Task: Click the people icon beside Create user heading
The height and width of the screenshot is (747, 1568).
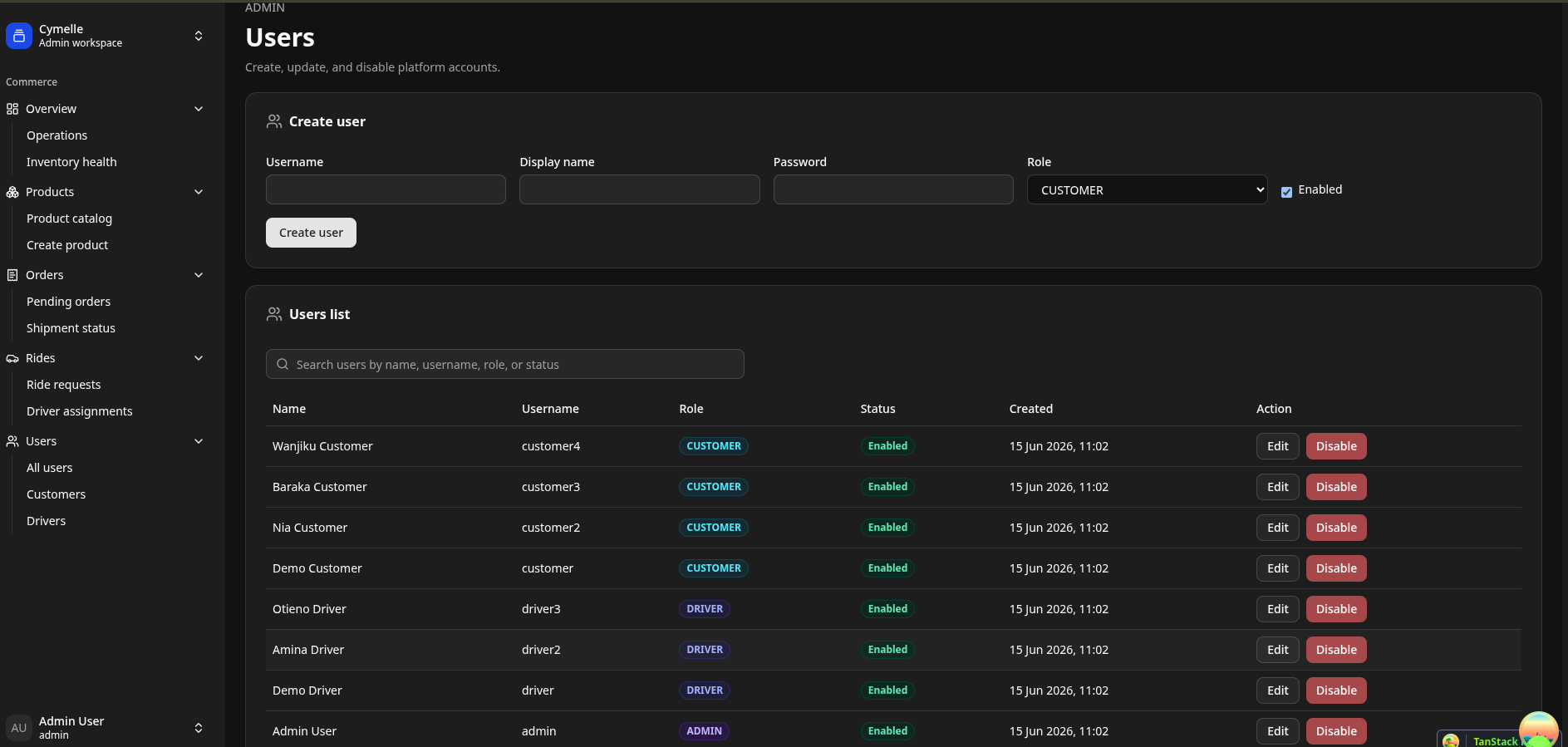Action: coord(274,121)
